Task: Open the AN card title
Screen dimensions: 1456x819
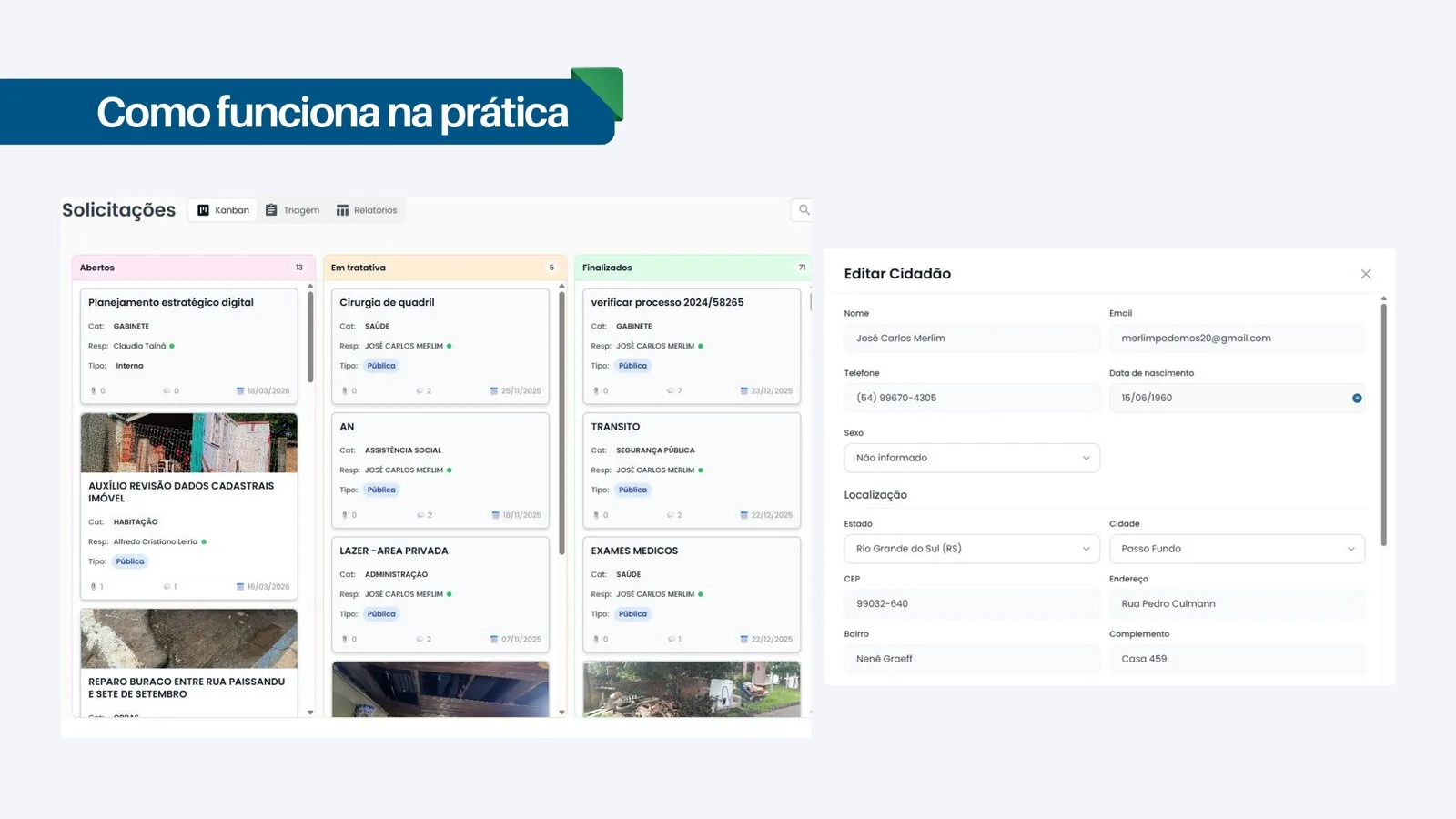Action: 347,427
